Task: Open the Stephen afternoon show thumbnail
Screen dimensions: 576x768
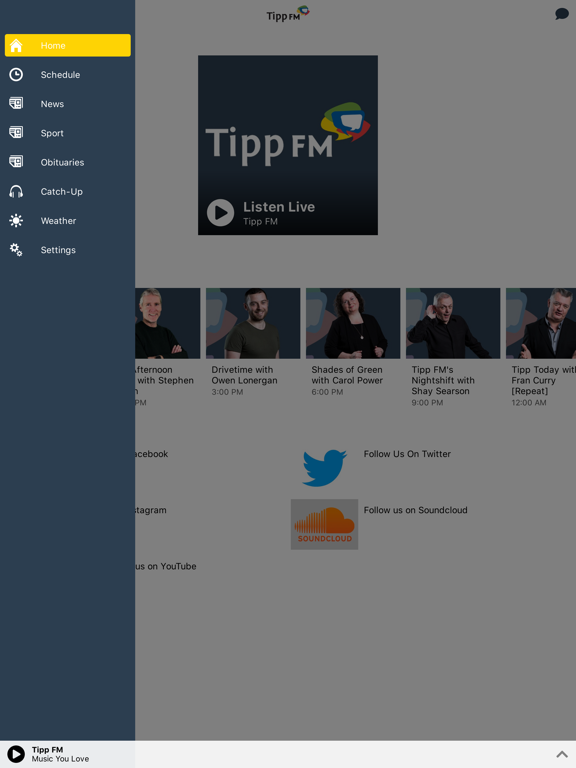Action: (x=168, y=323)
